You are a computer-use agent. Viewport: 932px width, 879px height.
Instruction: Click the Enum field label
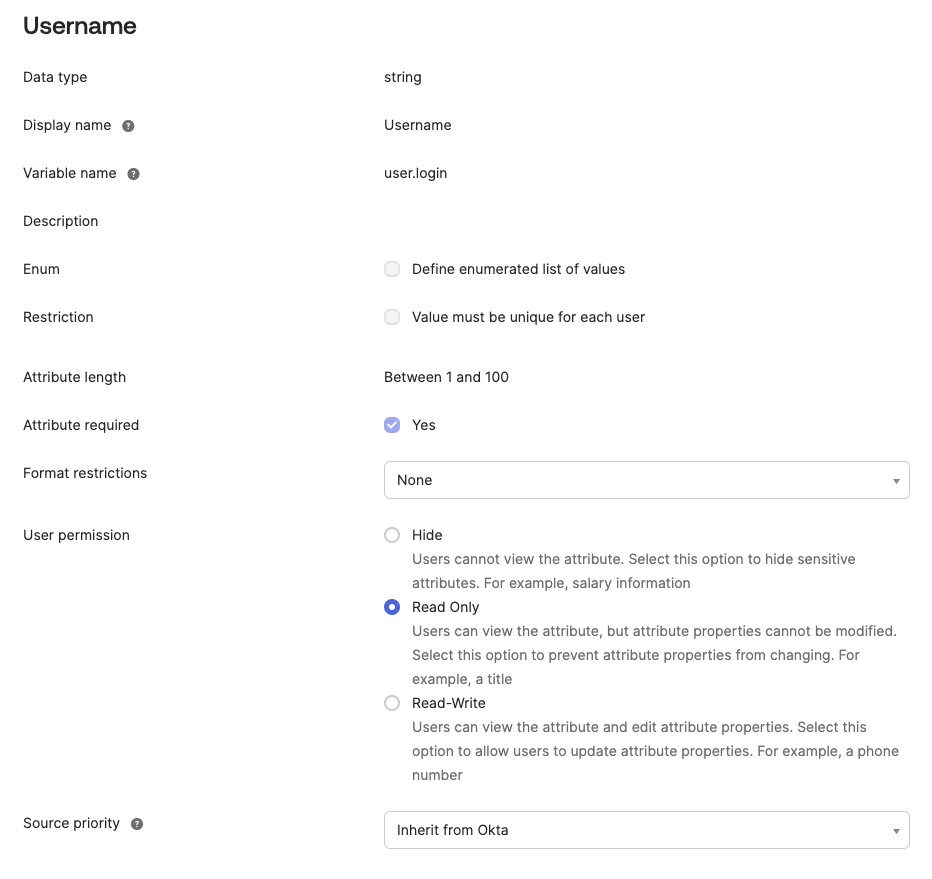point(41,269)
